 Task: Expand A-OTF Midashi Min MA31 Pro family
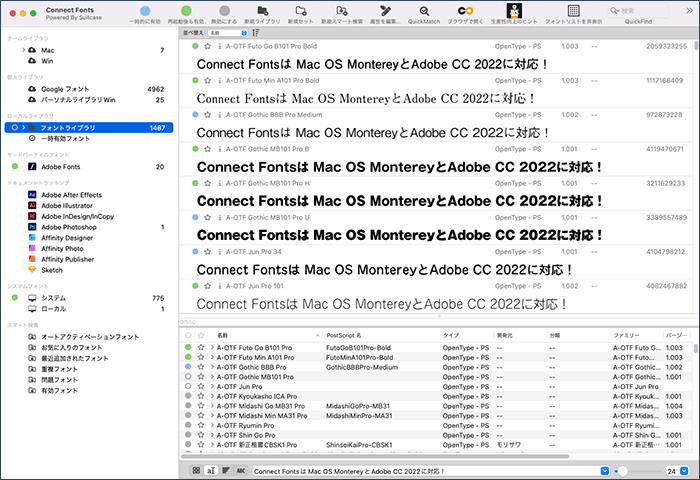[x=212, y=416]
